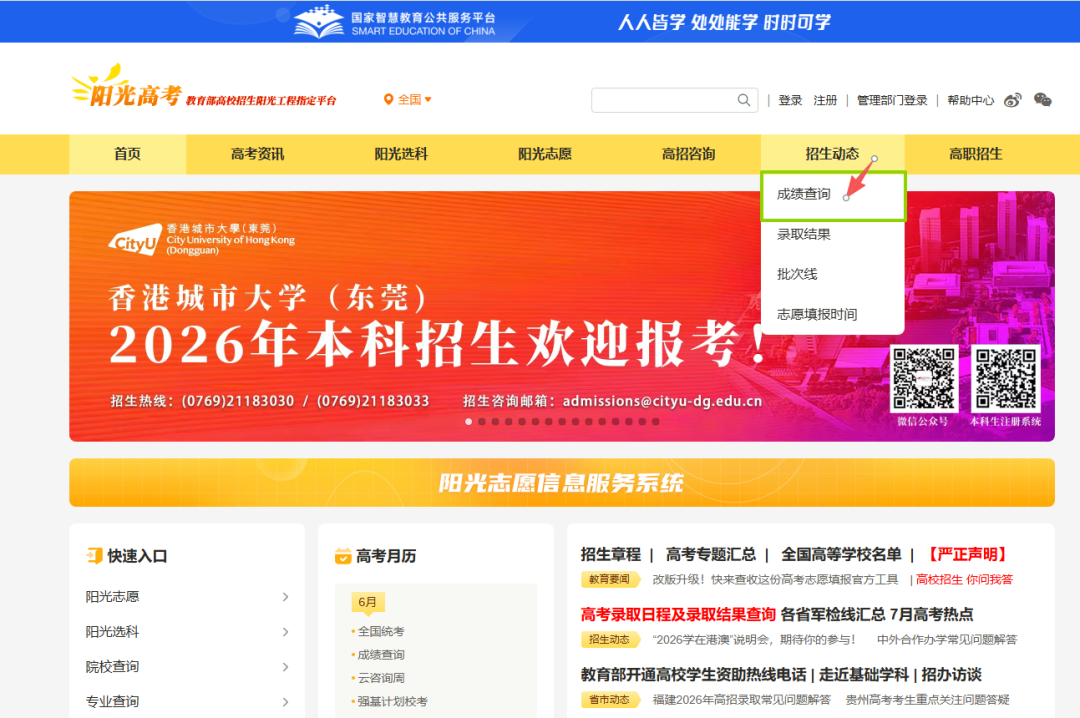The image size is (1080, 718).
Task: Select the last carousel dot
Action: pos(656,422)
